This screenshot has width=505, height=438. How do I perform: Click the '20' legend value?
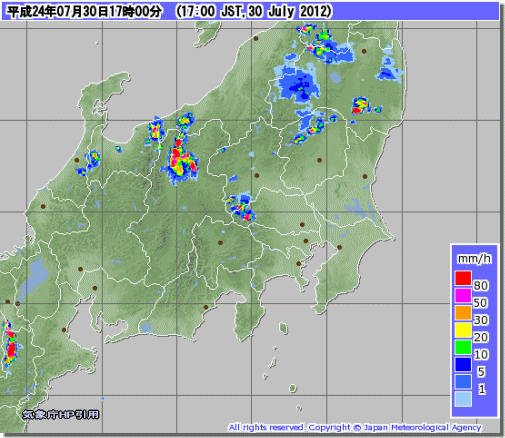click(x=481, y=337)
